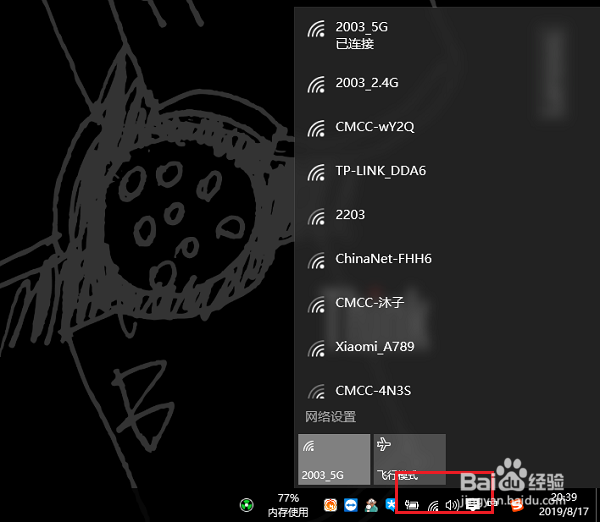Pick Xiaomi_A789 from available networks
Screen dimensions: 600x522
point(447,347)
